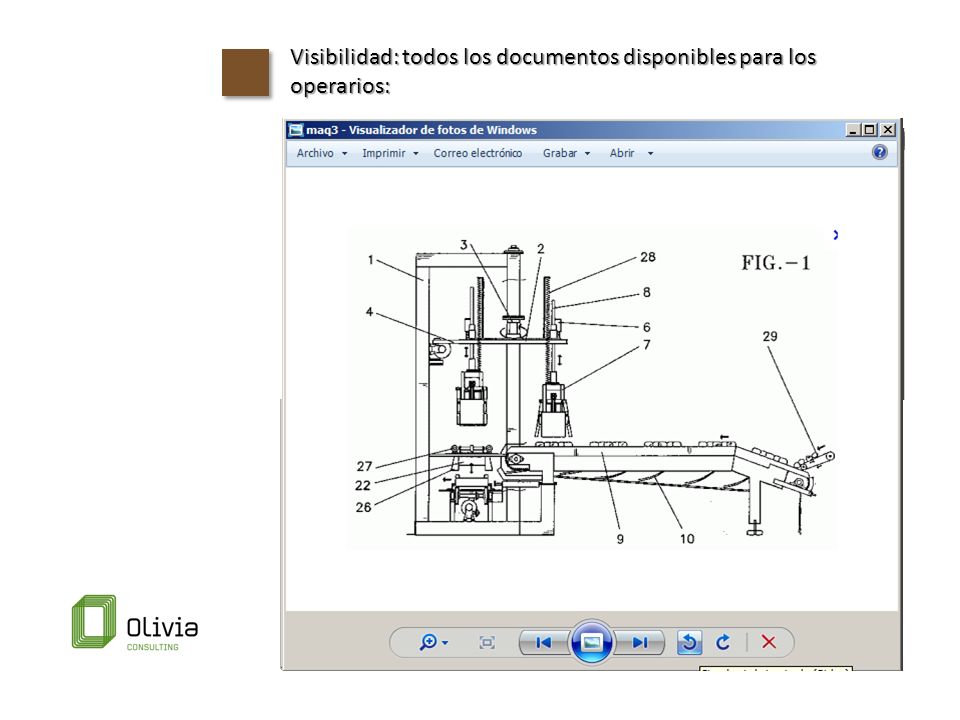The width and height of the screenshot is (960, 720).
Task: Maximize the photo viewer window
Action: click(869, 130)
